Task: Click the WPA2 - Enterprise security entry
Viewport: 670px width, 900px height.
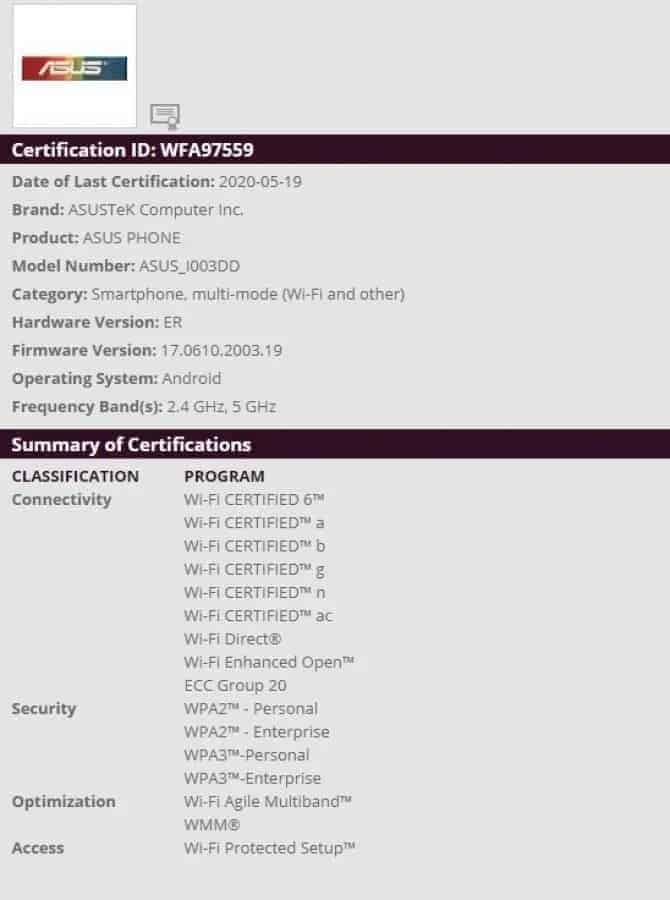Action: [257, 731]
